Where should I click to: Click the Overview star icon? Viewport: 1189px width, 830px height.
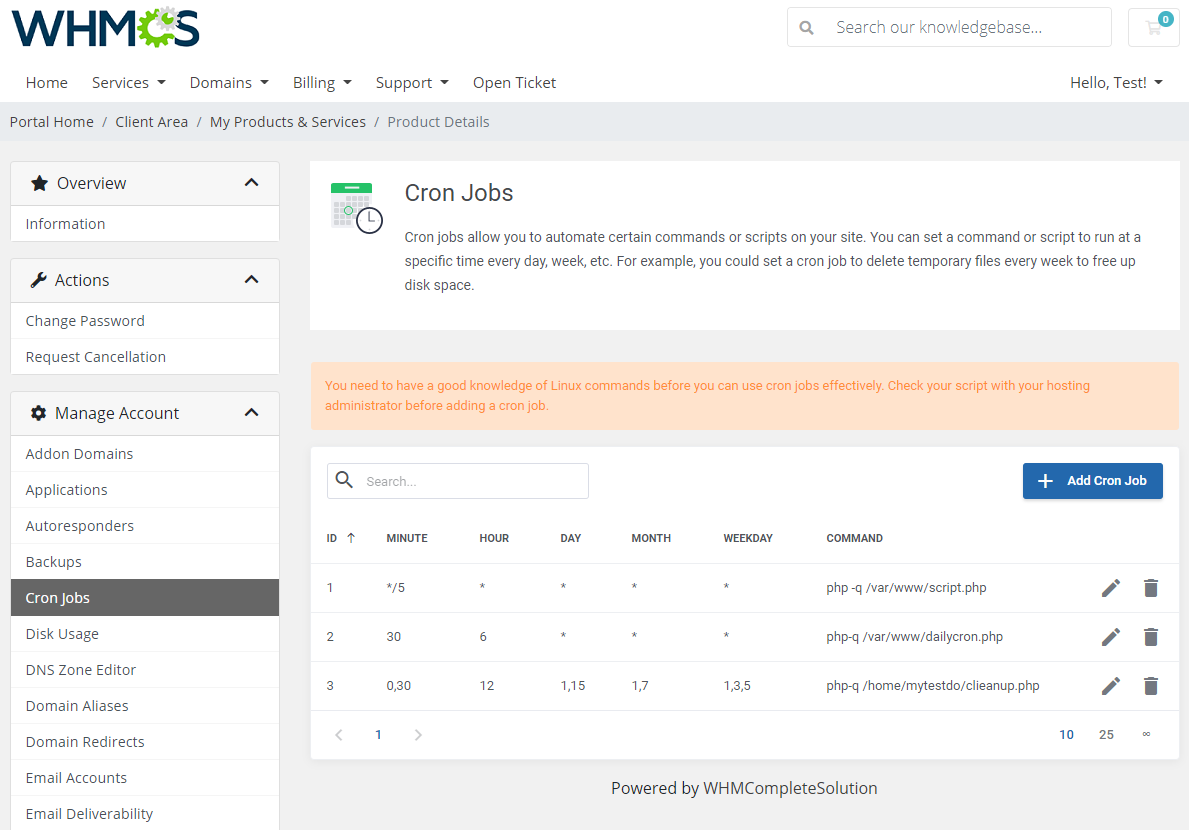click(x=38, y=183)
